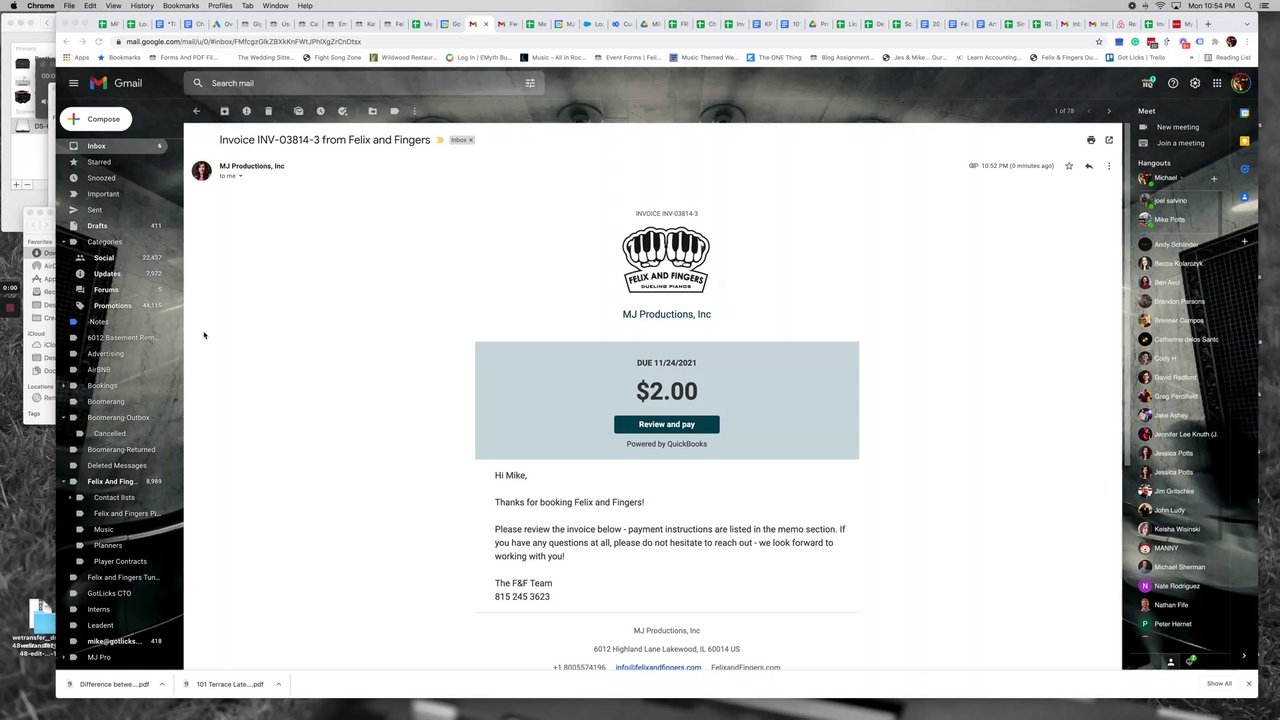Mark the email as unread
Image resolution: width=1280 pixels, height=720 pixels.
pos(298,111)
